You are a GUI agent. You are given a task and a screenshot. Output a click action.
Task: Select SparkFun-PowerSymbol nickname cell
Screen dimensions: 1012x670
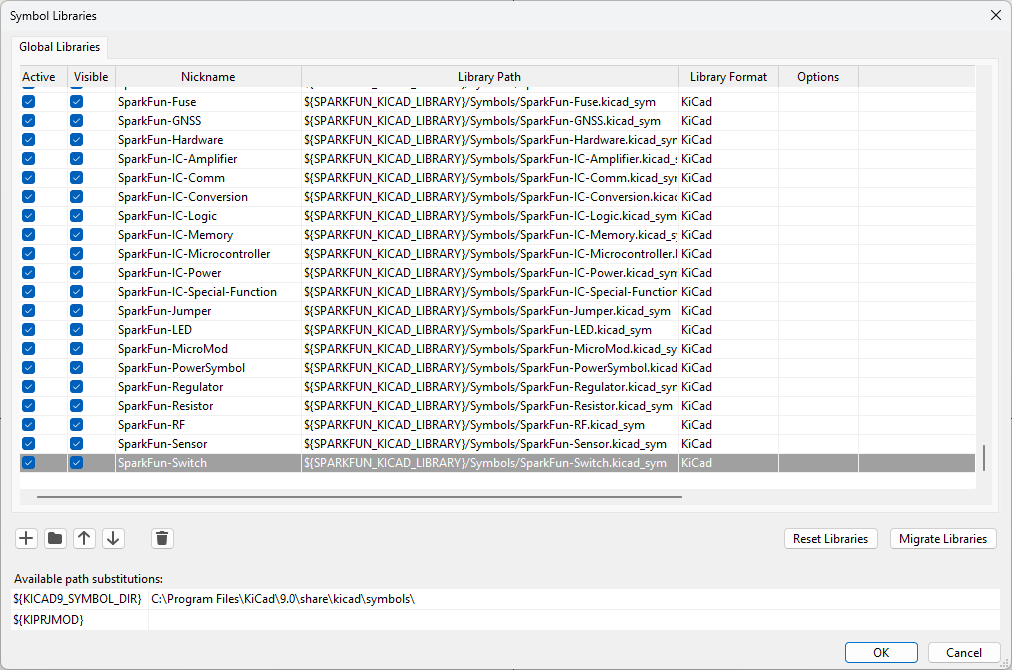coord(208,368)
